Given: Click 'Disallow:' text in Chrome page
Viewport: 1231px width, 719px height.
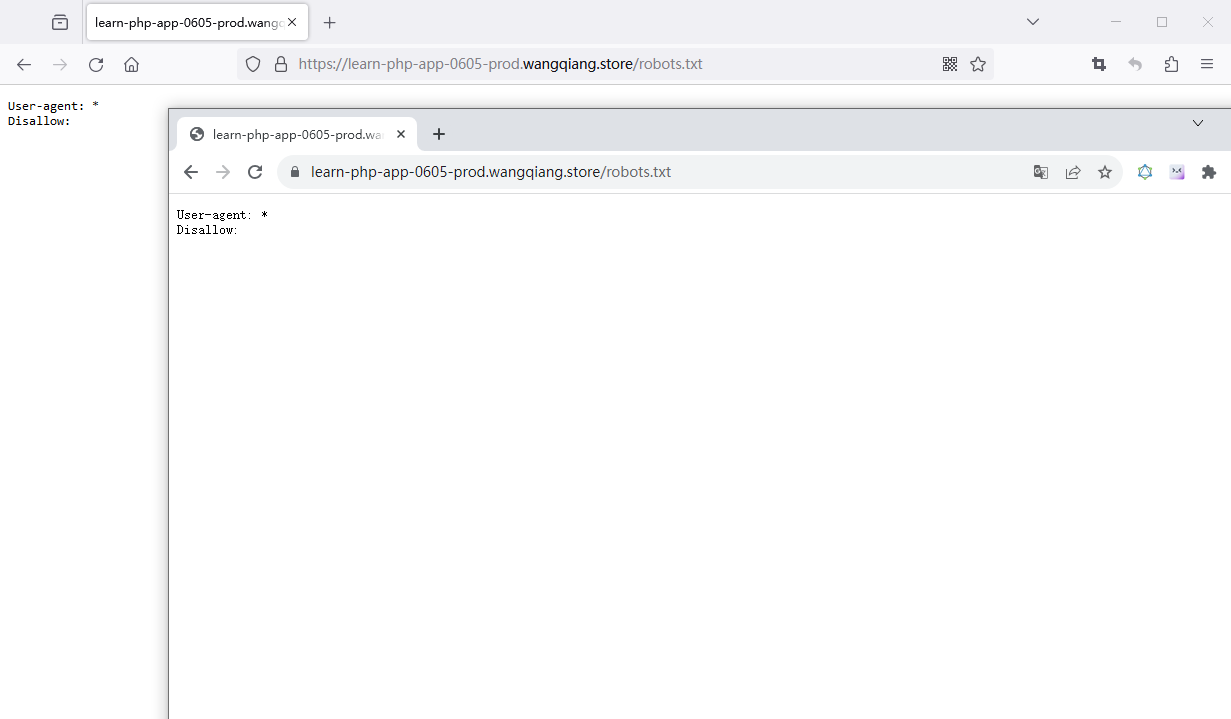Looking at the screenshot, I should tap(207, 230).
